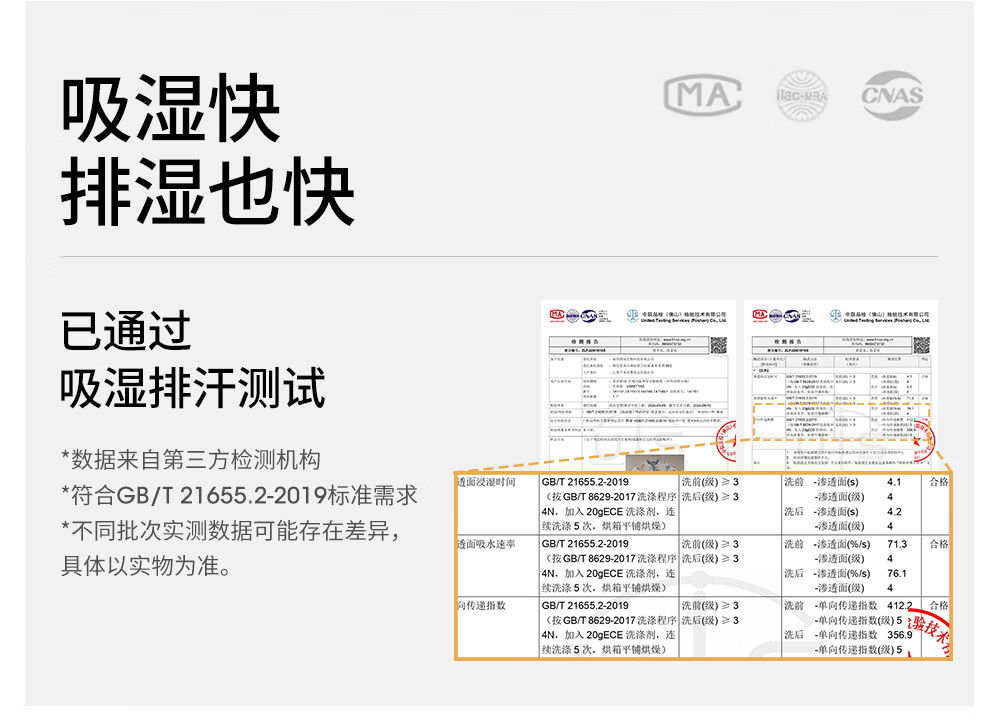Click the 数据来自第三方检测机构 note
Image resolution: width=1000 pixels, height=719 pixels.
pyautogui.click(x=190, y=460)
